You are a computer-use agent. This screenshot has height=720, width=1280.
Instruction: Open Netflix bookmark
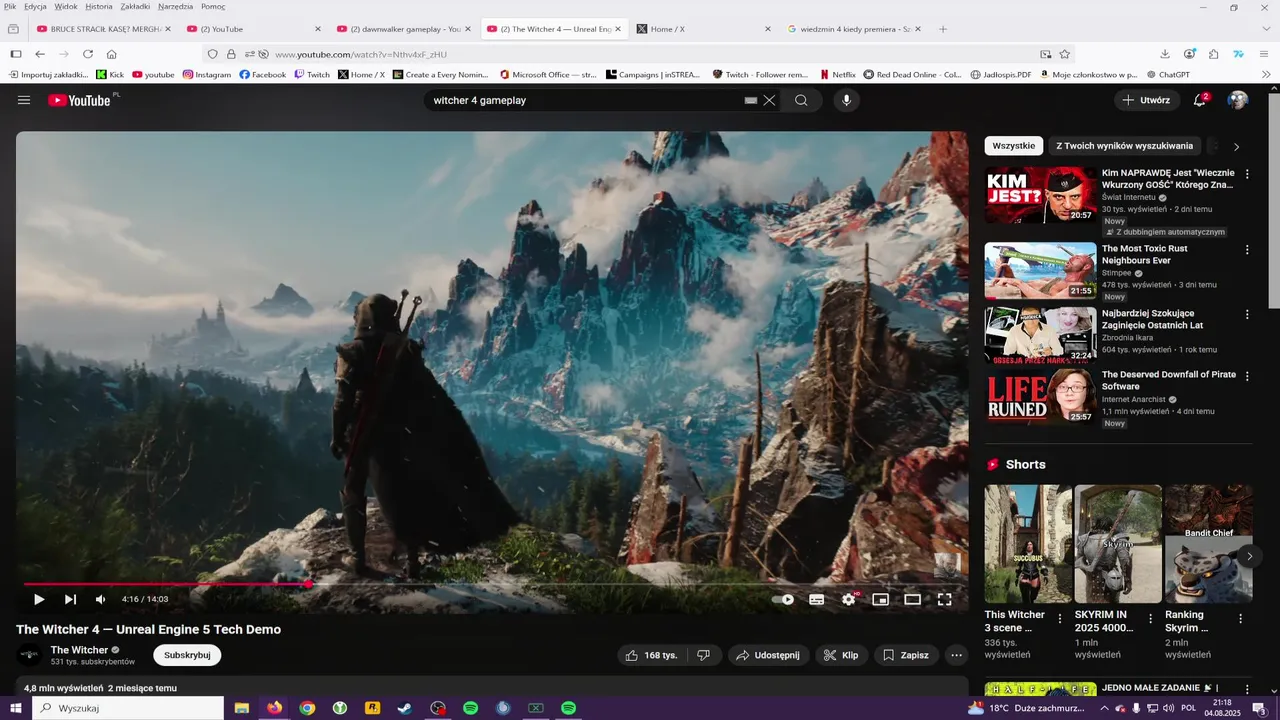[838, 74]
